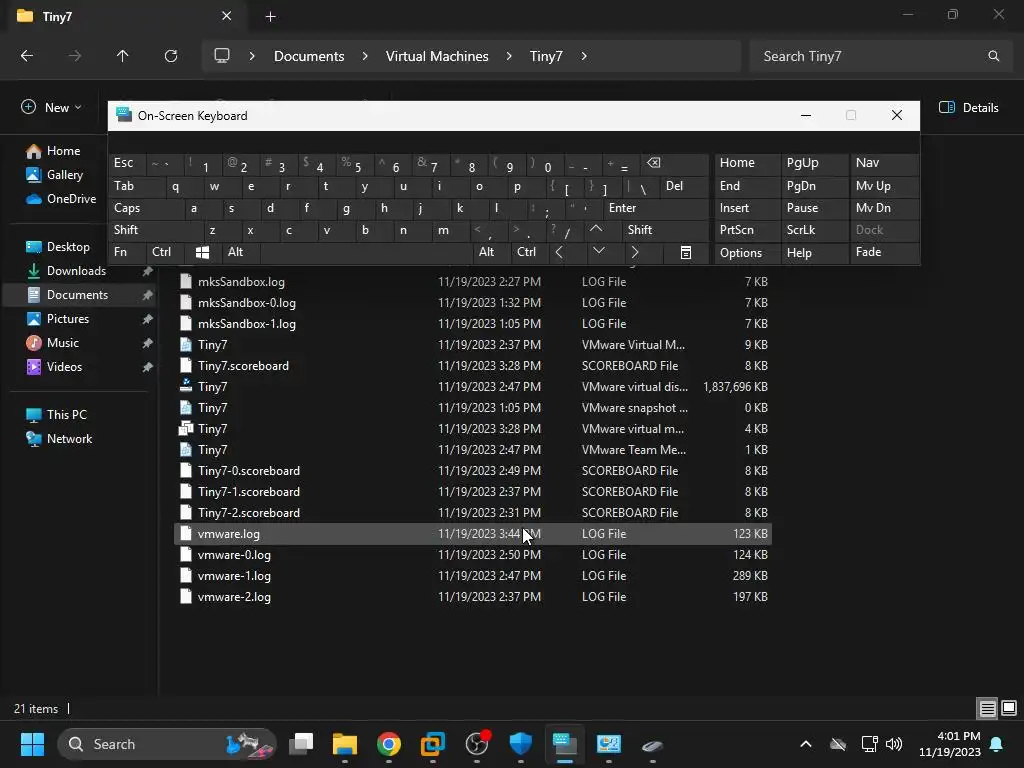Click the right arrow key on the On-Screen Keyboard

(x=635, y=252)
